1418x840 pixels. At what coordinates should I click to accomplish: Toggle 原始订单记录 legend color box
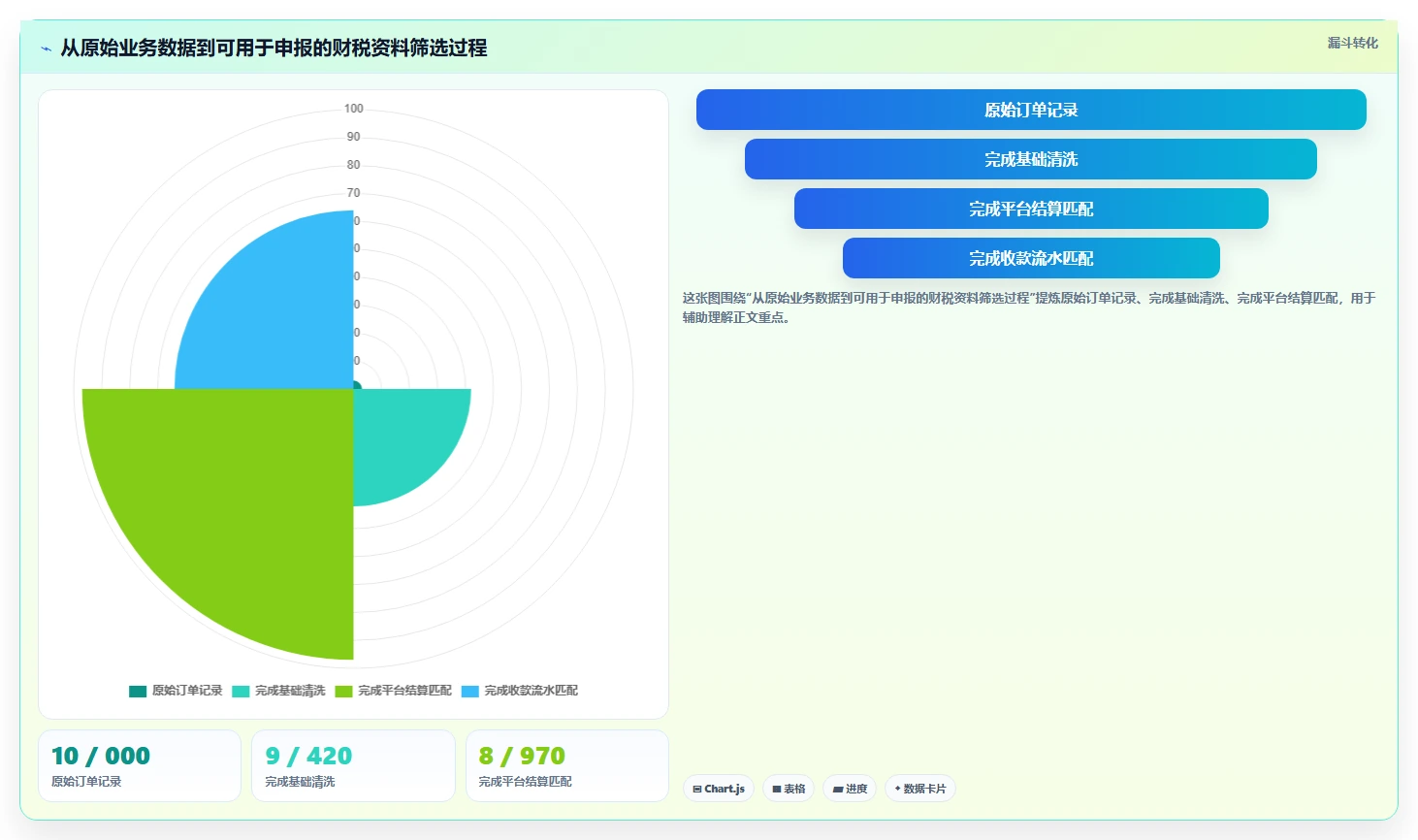138,692
